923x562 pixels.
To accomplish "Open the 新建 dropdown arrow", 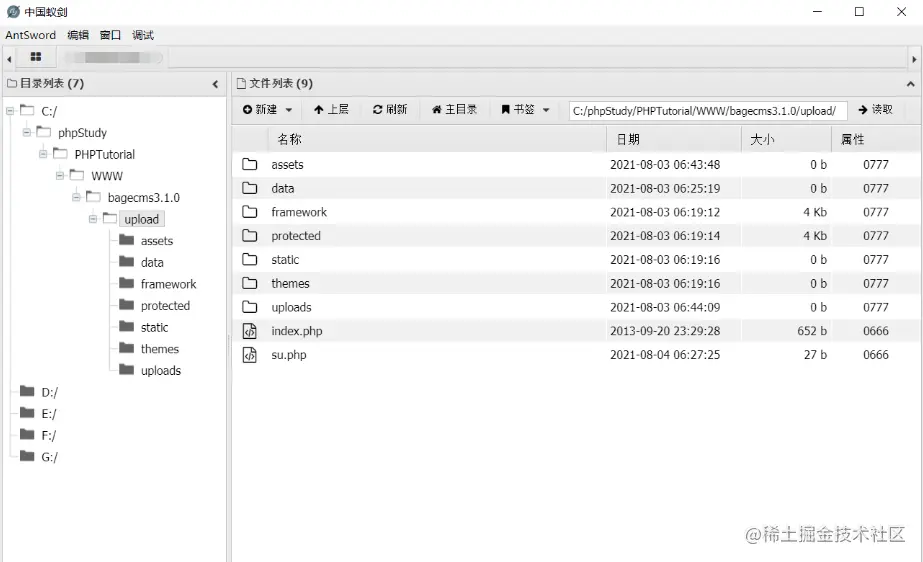I will pos(288,110).
